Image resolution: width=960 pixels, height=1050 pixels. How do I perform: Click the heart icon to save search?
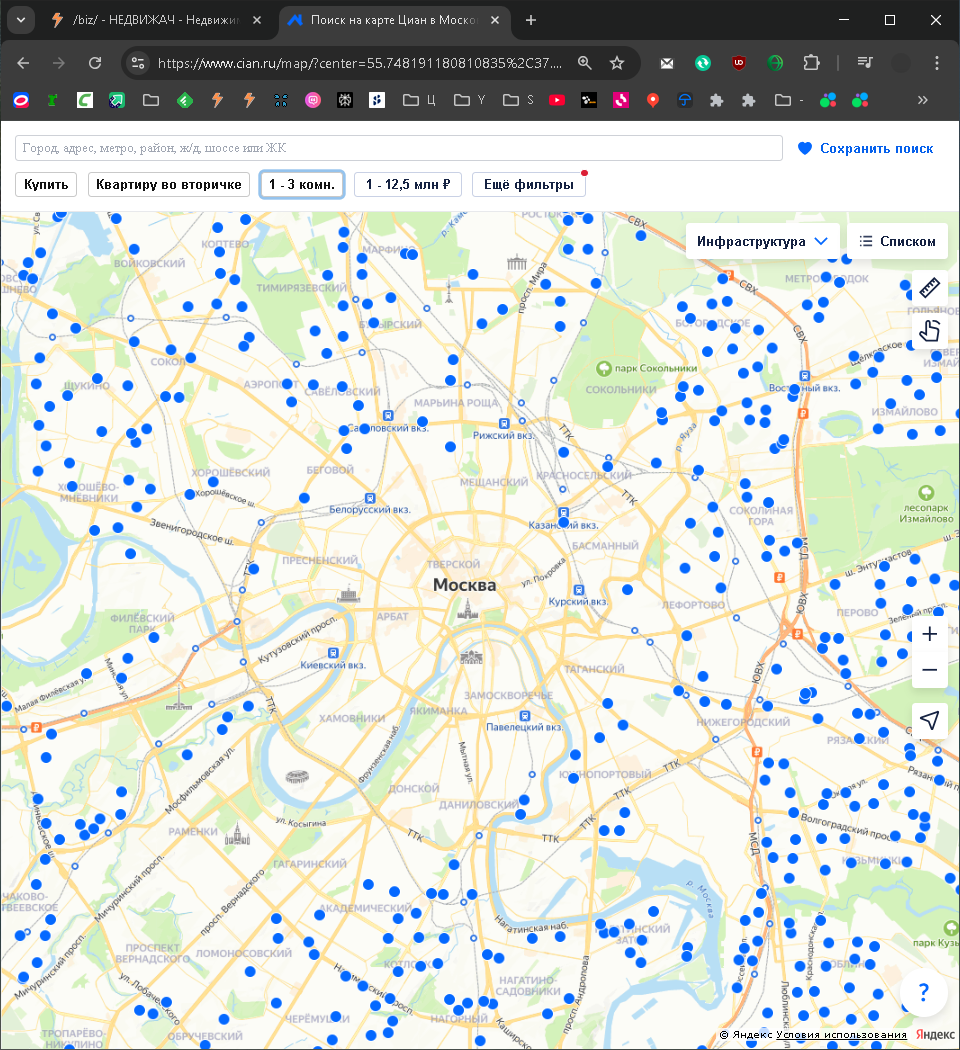tap(805, 148)
